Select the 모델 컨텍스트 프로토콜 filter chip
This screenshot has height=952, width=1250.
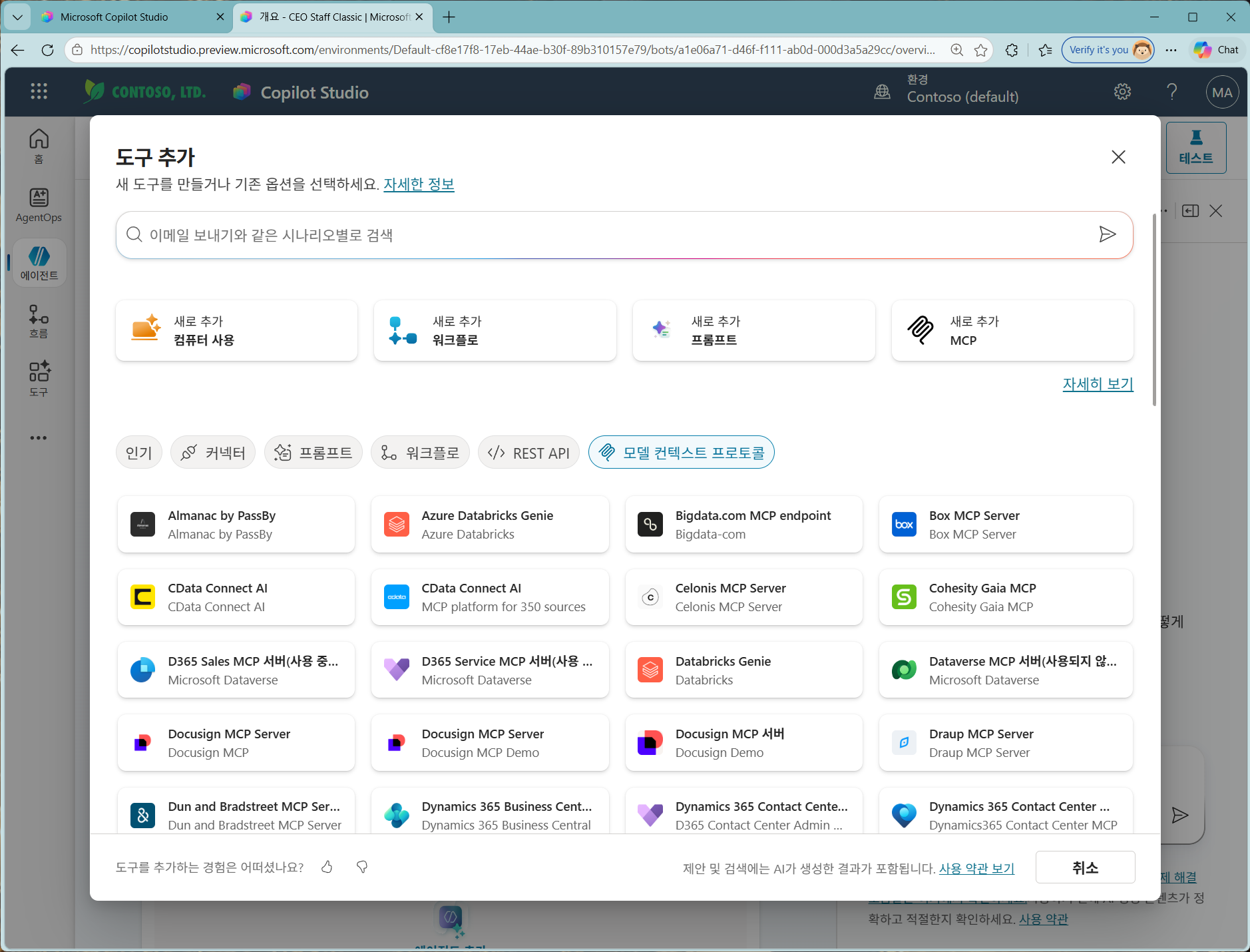tap(682, 453)
